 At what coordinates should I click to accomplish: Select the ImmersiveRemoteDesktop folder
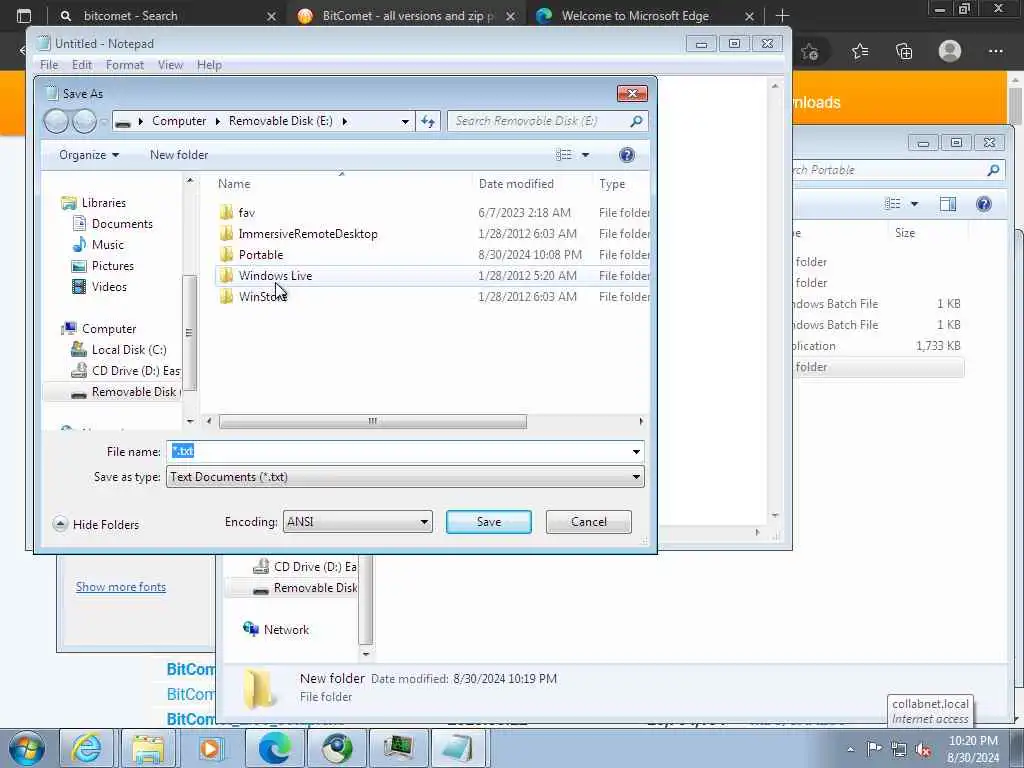(x=308, y=234)
